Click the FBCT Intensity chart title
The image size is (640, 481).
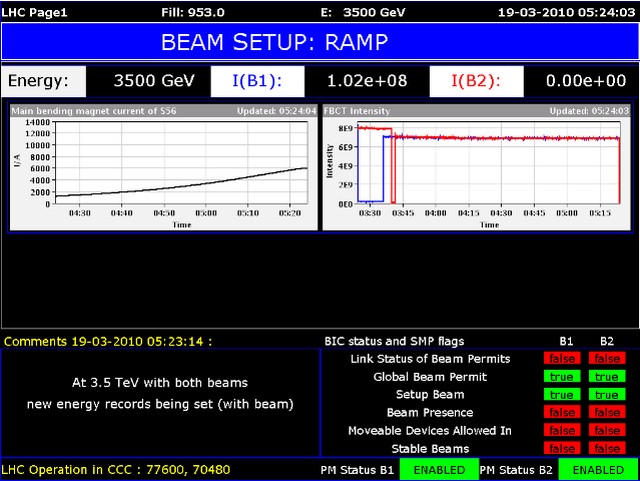coord(357,111)
